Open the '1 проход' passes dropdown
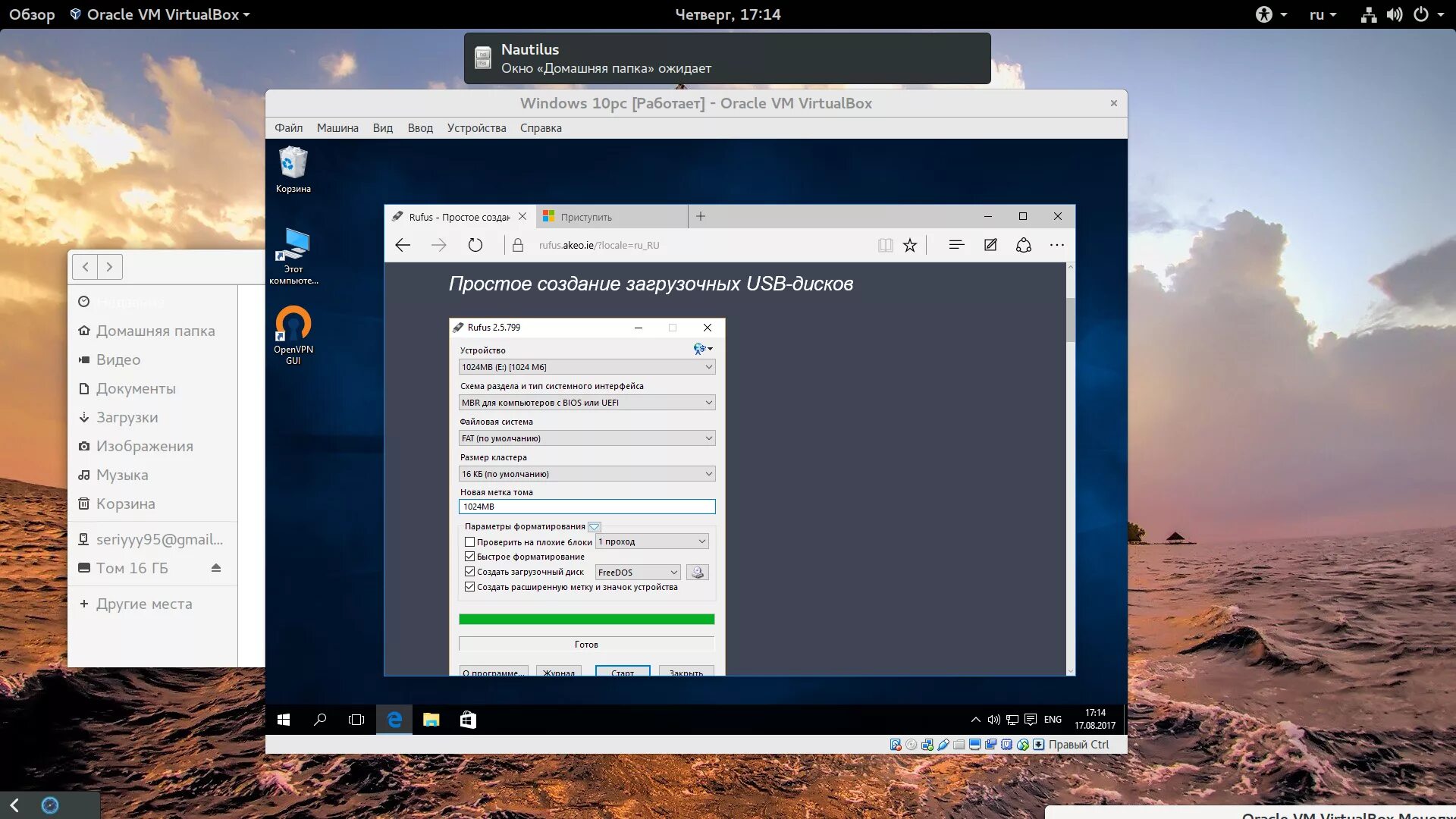1456x819 pixels. [652, 541]
